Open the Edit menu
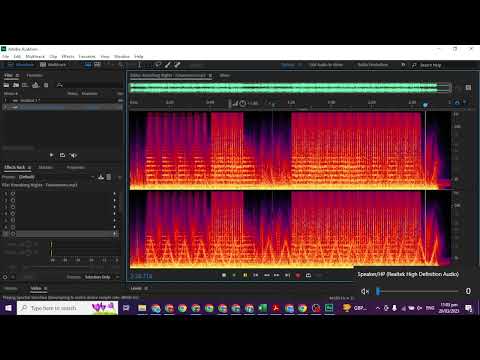 tap(17, 56)
